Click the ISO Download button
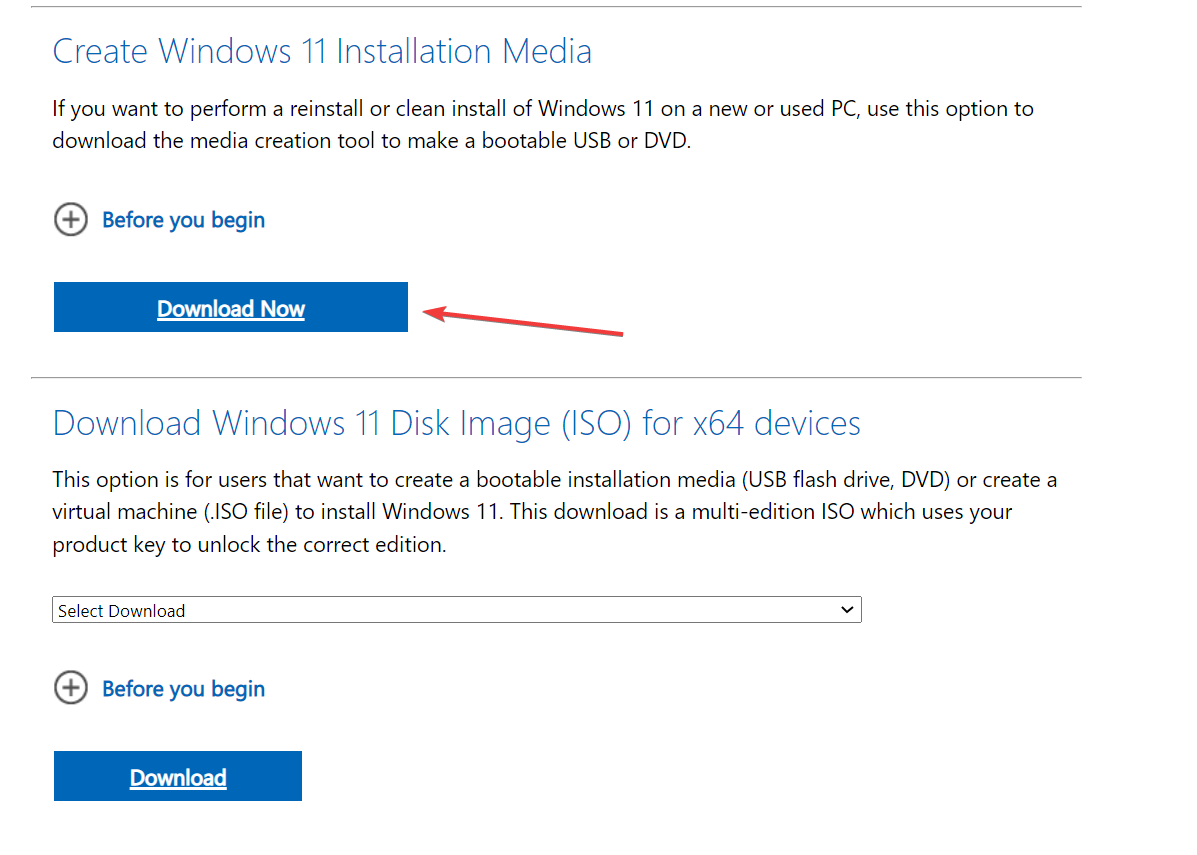This screenshot has height=855, width=1197. tap(178, 776)
